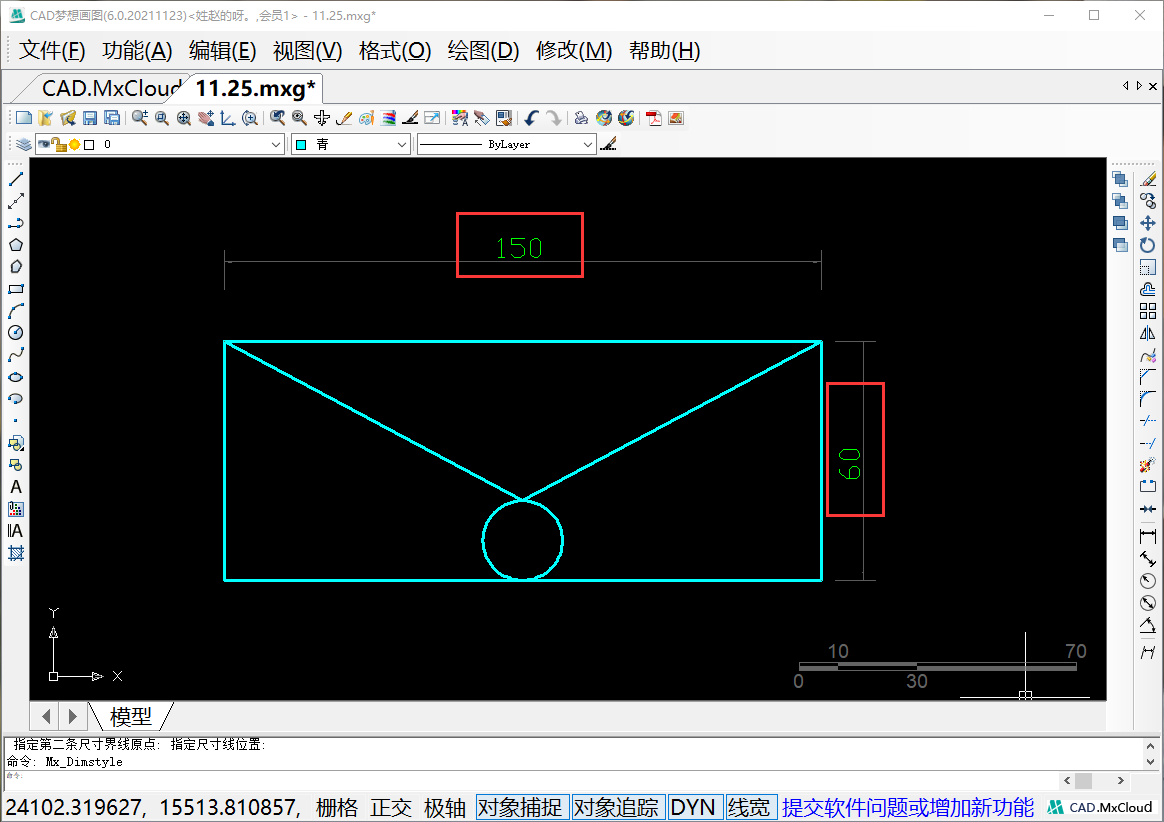The width and height of the screenshot is (1164, 822).
Task: Select the Circle drawing tool
Action: coord(16,333)
